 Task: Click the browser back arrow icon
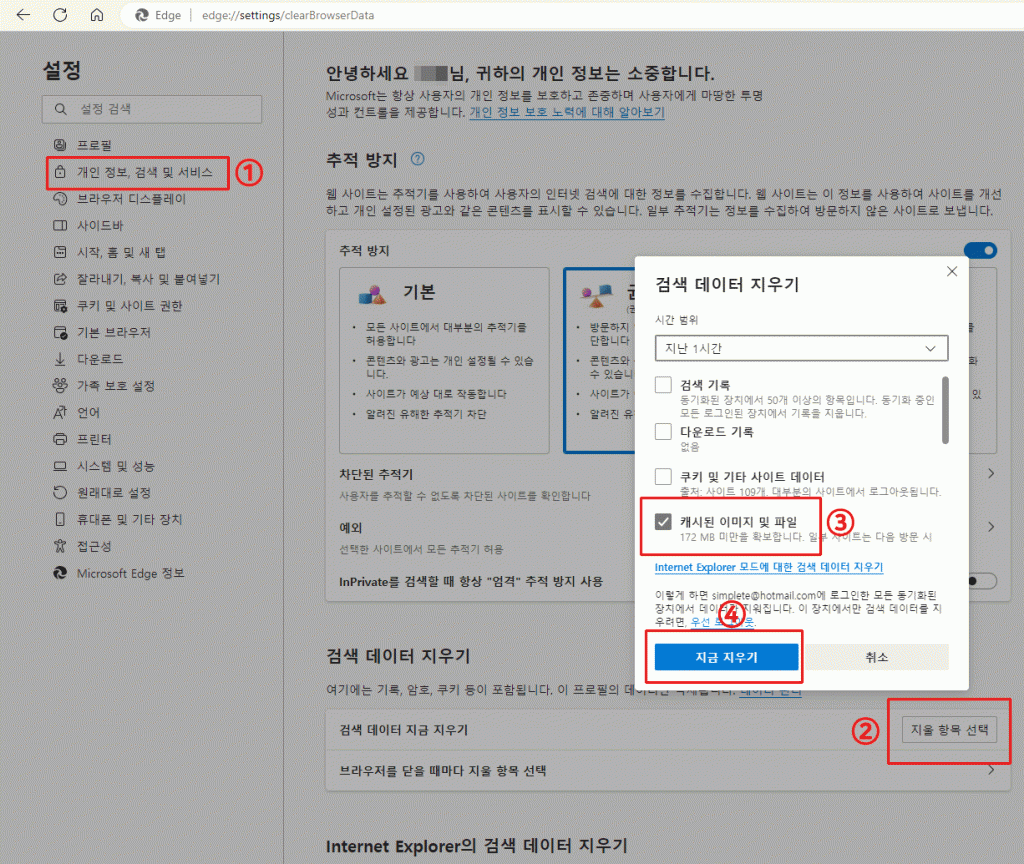23,16
